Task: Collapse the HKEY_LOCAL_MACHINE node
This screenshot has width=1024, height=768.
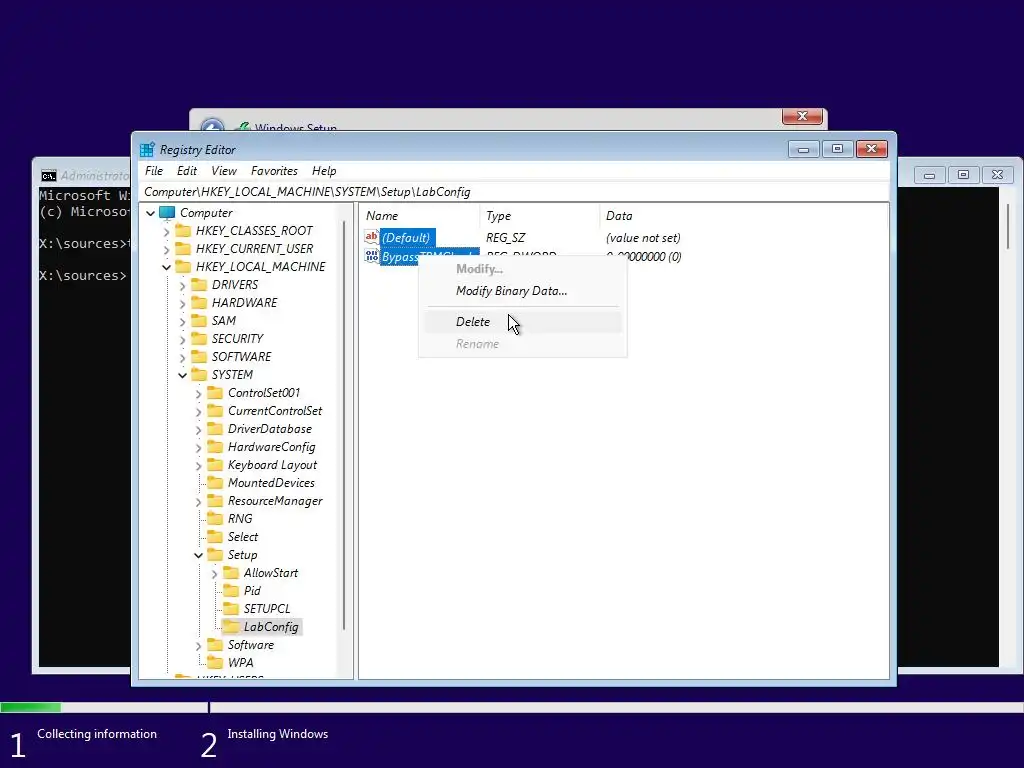Action: click(x=167, y=267)
